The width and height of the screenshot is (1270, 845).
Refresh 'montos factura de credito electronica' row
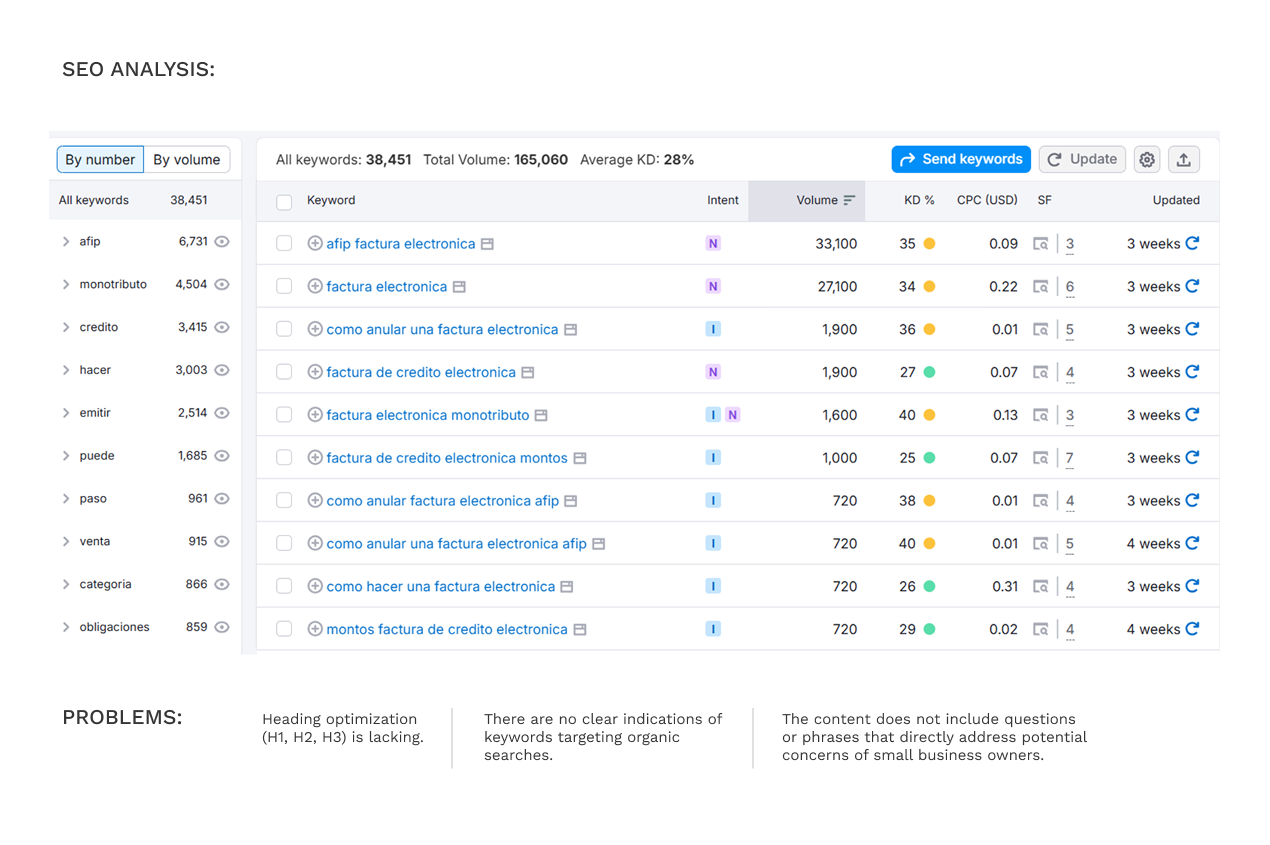click(1192, 629)
